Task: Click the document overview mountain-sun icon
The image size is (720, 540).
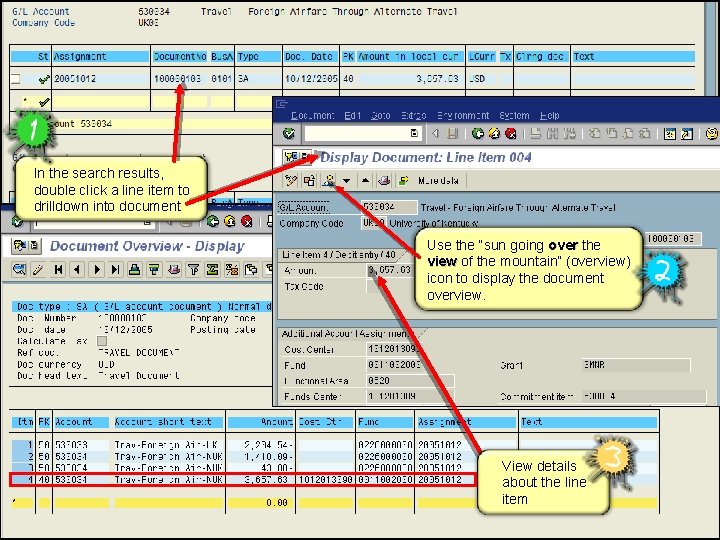Action: (x=328, y=180)
